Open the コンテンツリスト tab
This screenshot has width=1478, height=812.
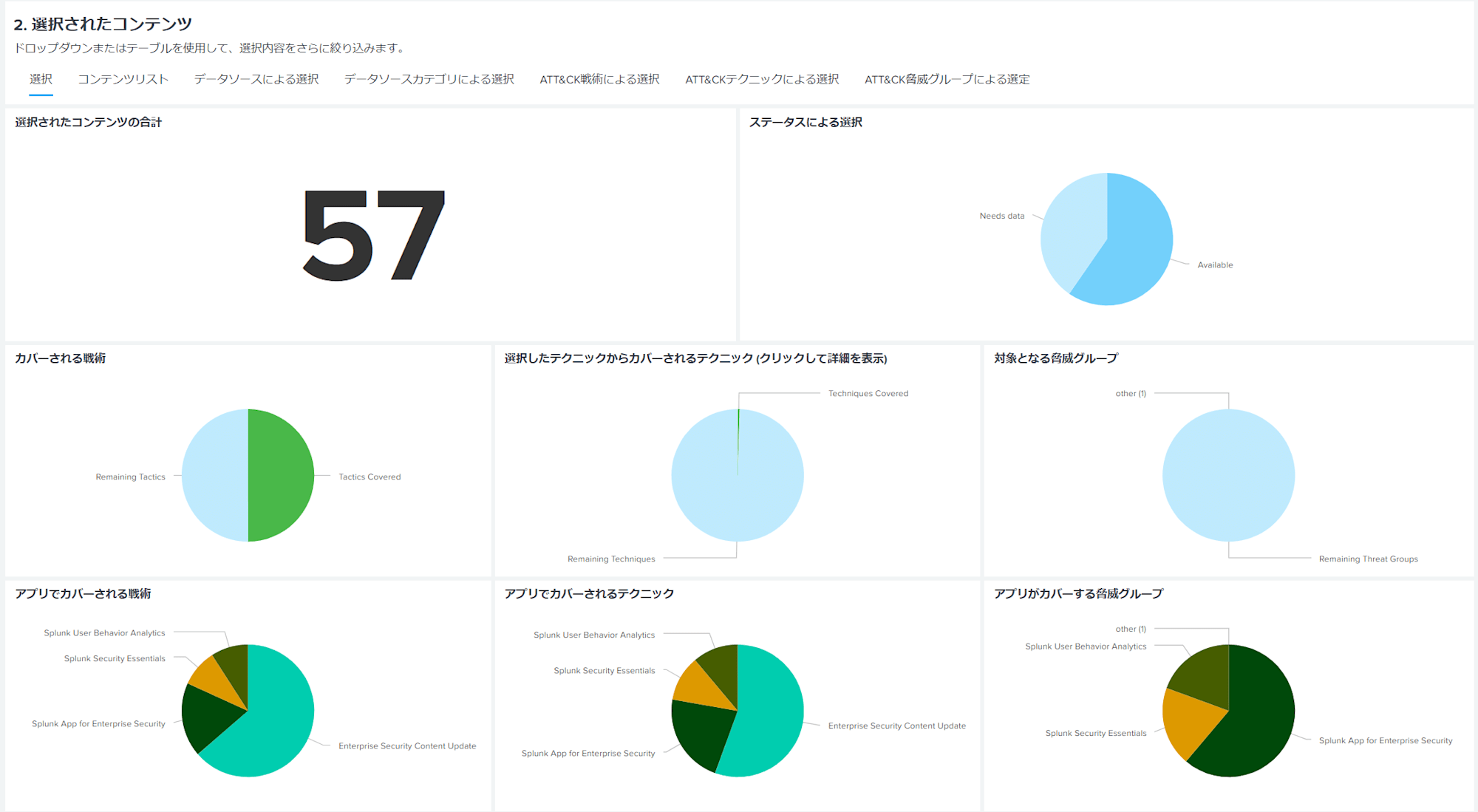[123, 79]
